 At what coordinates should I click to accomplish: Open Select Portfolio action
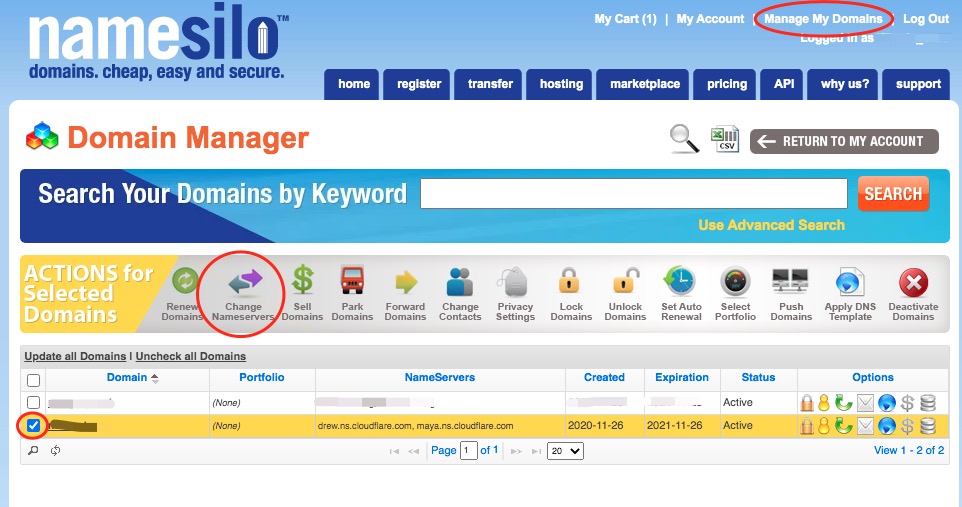(x=736, y=295)
